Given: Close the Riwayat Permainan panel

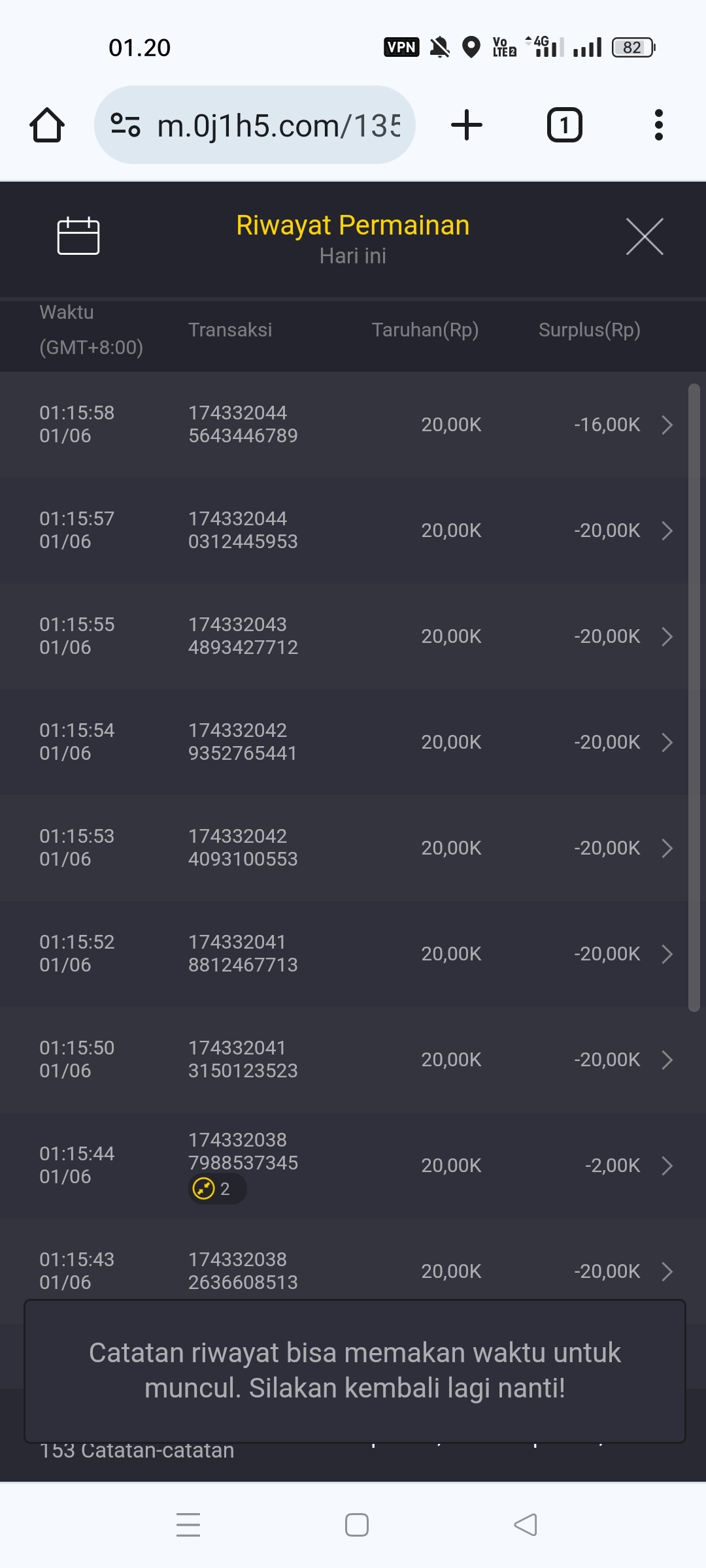Looking at the screenshot, I should (x=645, y=237).
